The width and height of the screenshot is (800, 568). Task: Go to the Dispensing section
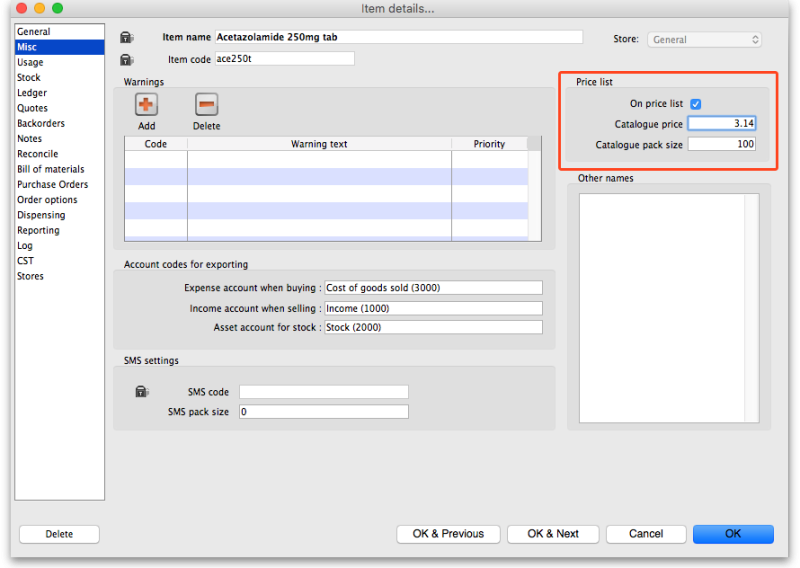[41, 215]
